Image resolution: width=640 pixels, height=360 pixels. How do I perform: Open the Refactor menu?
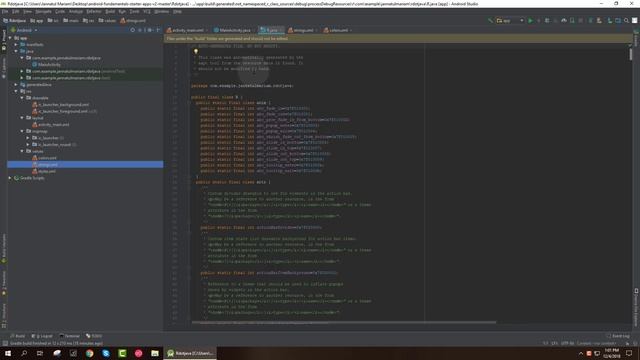94,11
